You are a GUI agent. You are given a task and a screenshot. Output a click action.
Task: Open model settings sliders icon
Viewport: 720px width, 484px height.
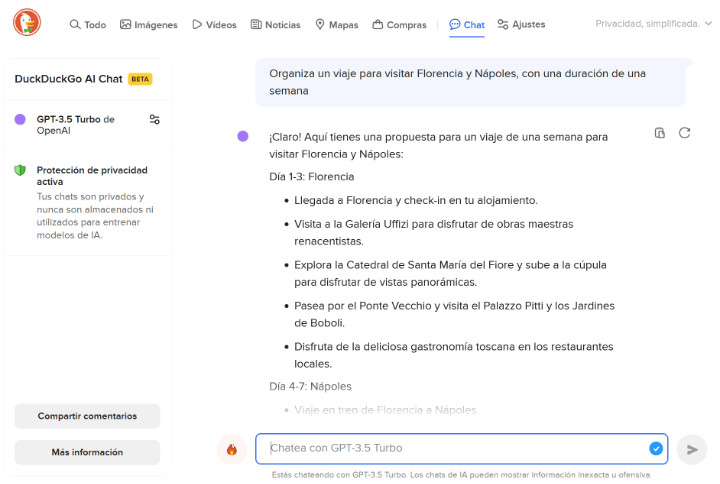(x=155, y=119)
